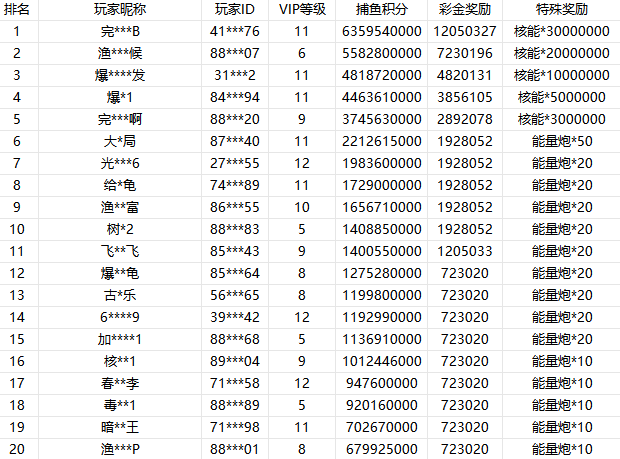Click the 排名 column header
The height and width of the screenshot is (459, 620).
pyautogui.click(x=17, y=9)
